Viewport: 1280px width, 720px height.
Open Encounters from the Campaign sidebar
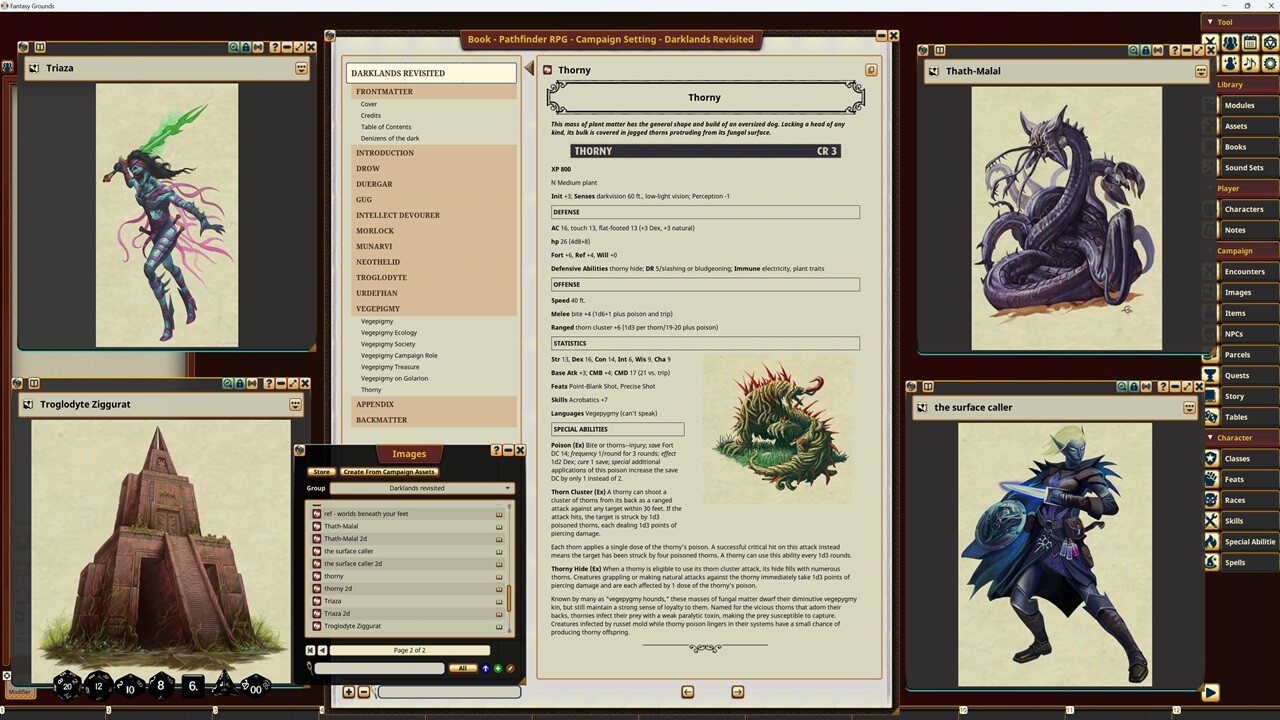(x=1244, y=271)
